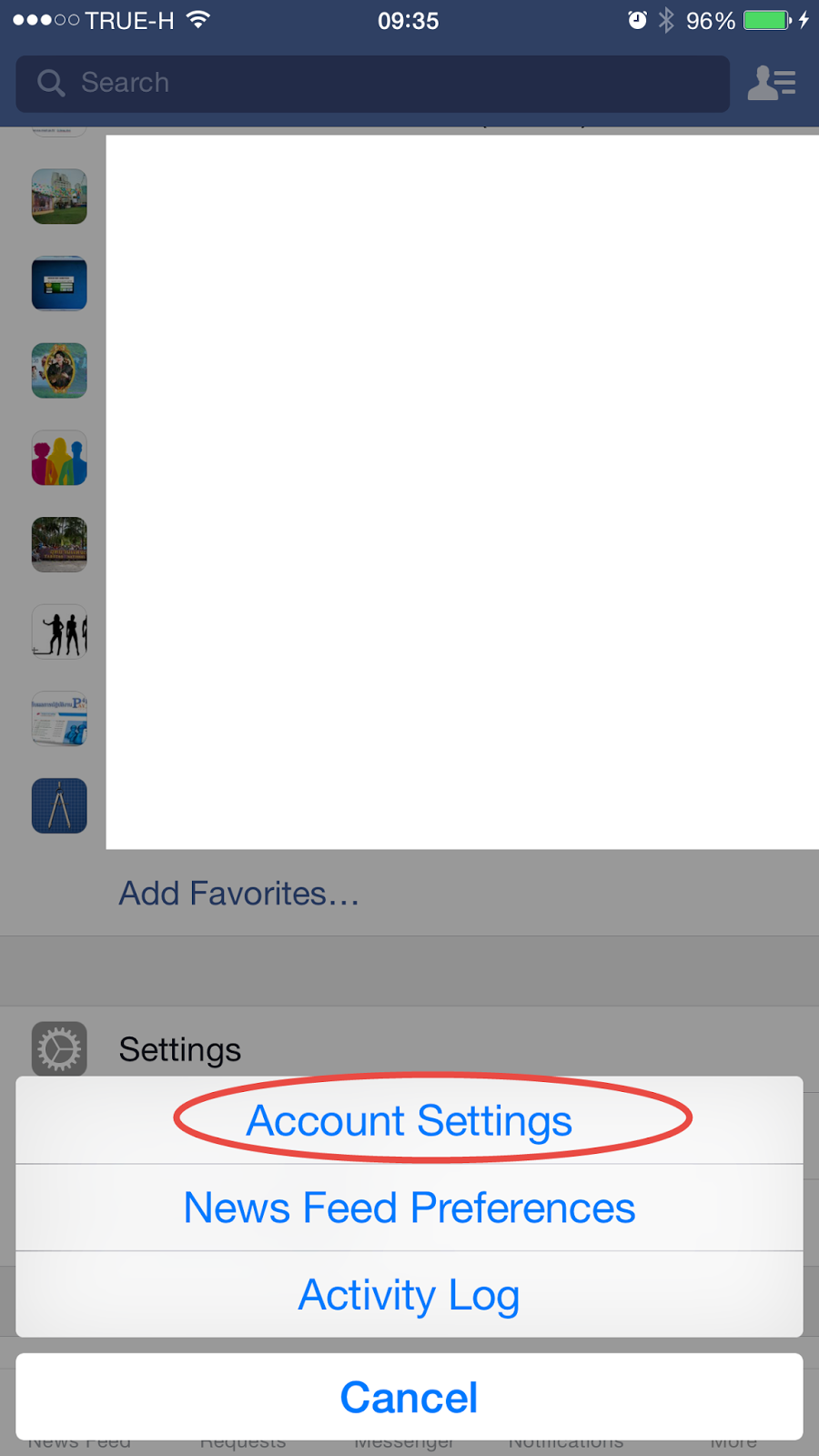
Task: Open the building with flags thumbnail
Action: click(x=59, y=197)
